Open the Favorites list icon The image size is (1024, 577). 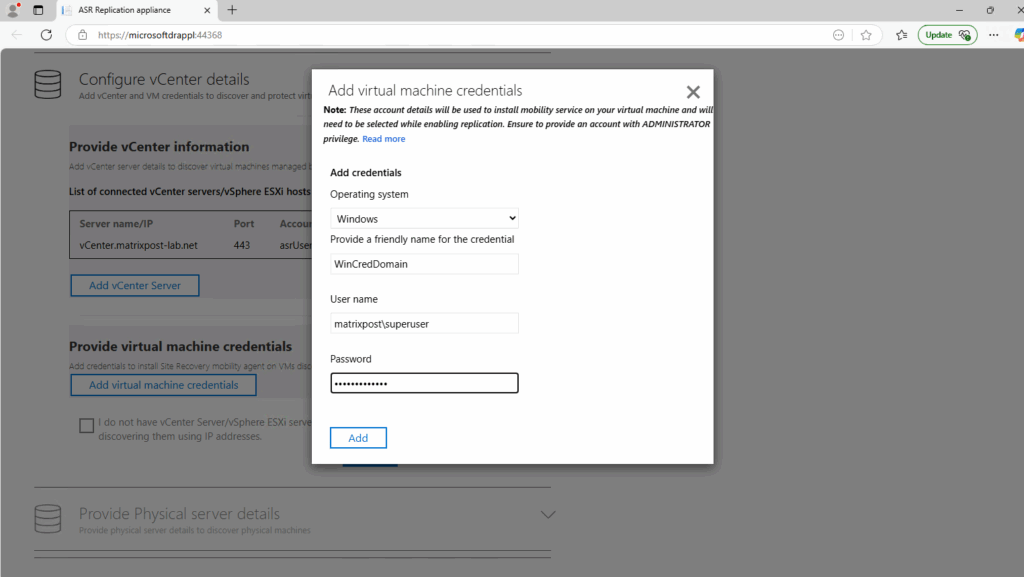click(902, 35)
